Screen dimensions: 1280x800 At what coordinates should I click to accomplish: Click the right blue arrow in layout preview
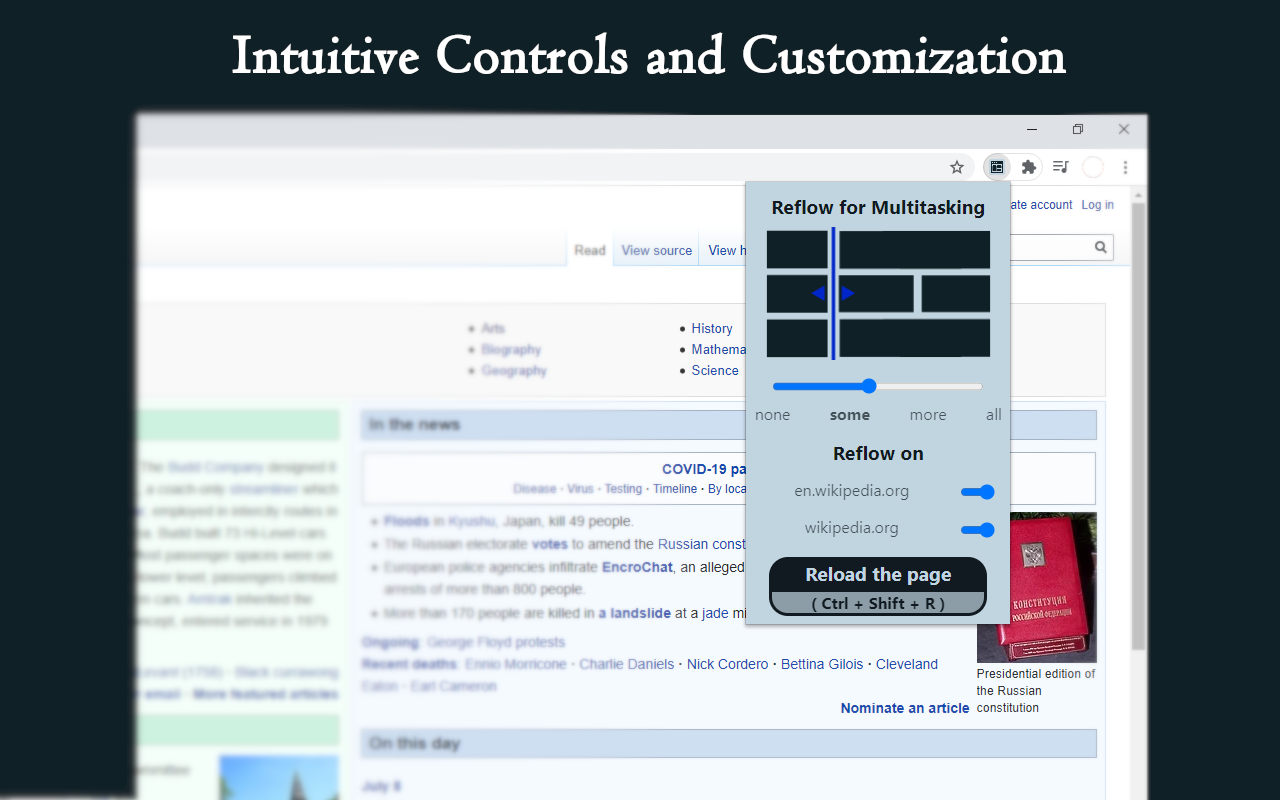click(848, 293)
